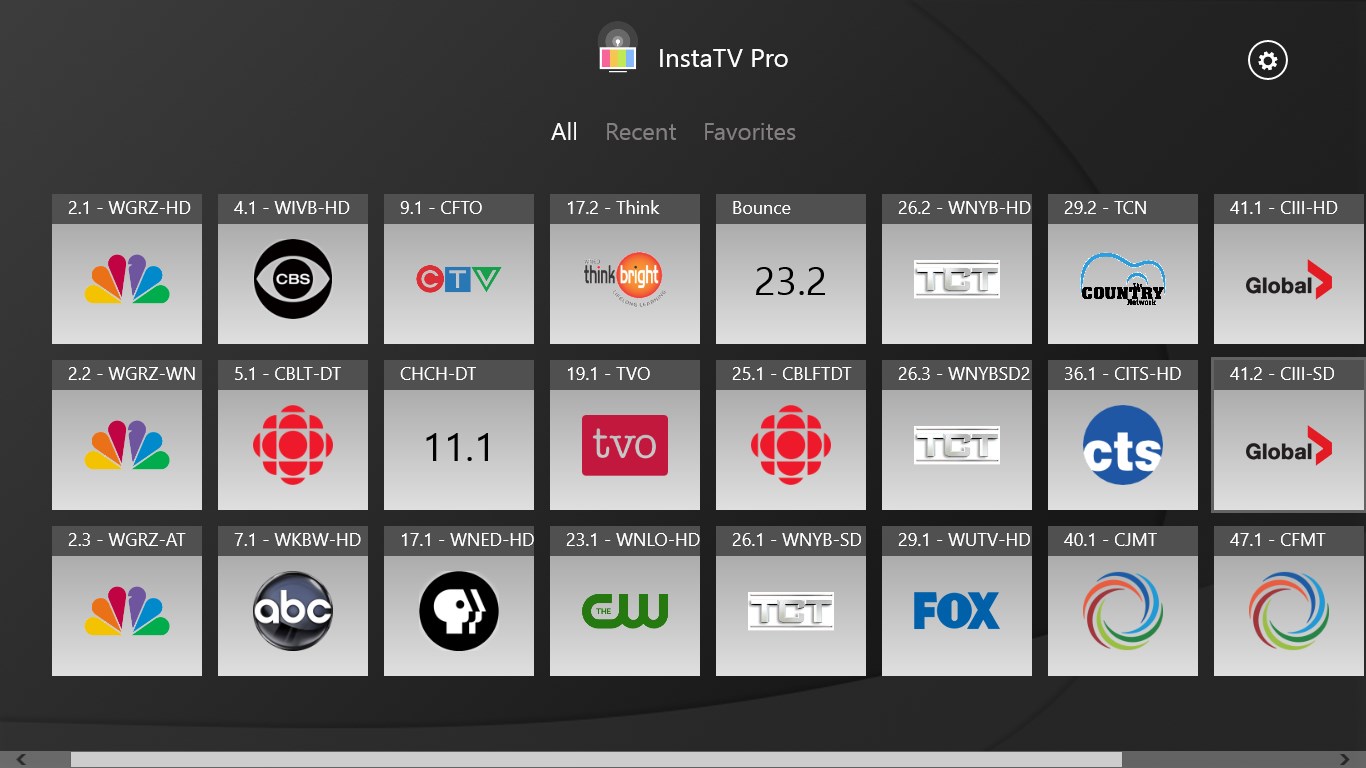Open Bounce channel 23.2 tile
Viewport: 1366px width, 768px height.
click(791, 269)
